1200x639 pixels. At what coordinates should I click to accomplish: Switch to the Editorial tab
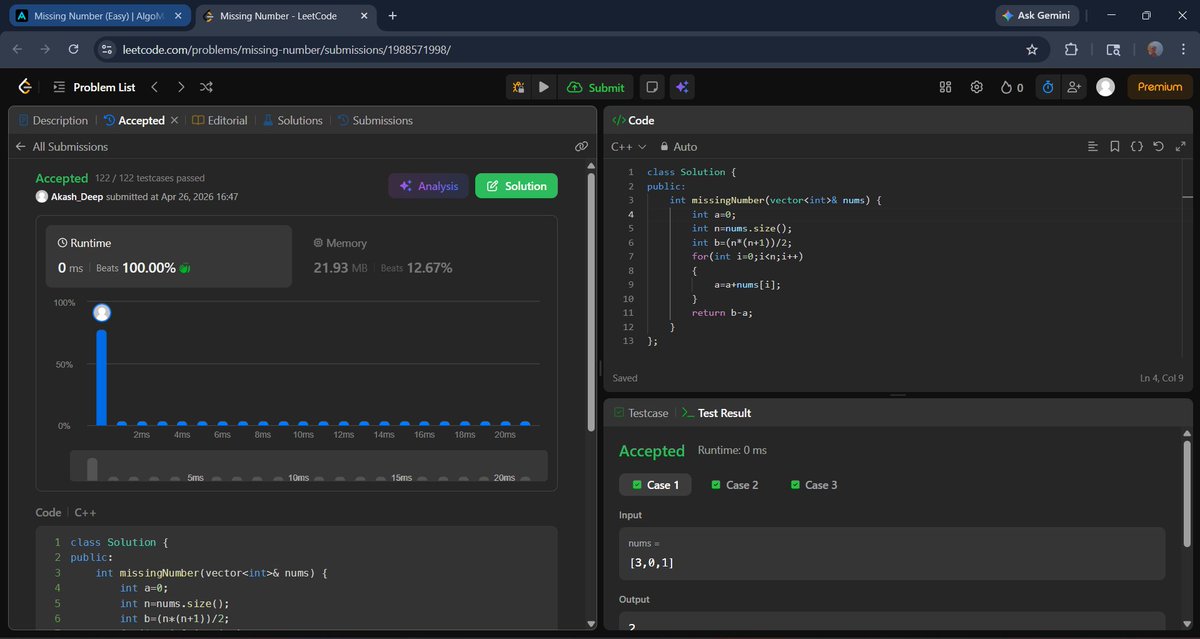pos(220,120)
